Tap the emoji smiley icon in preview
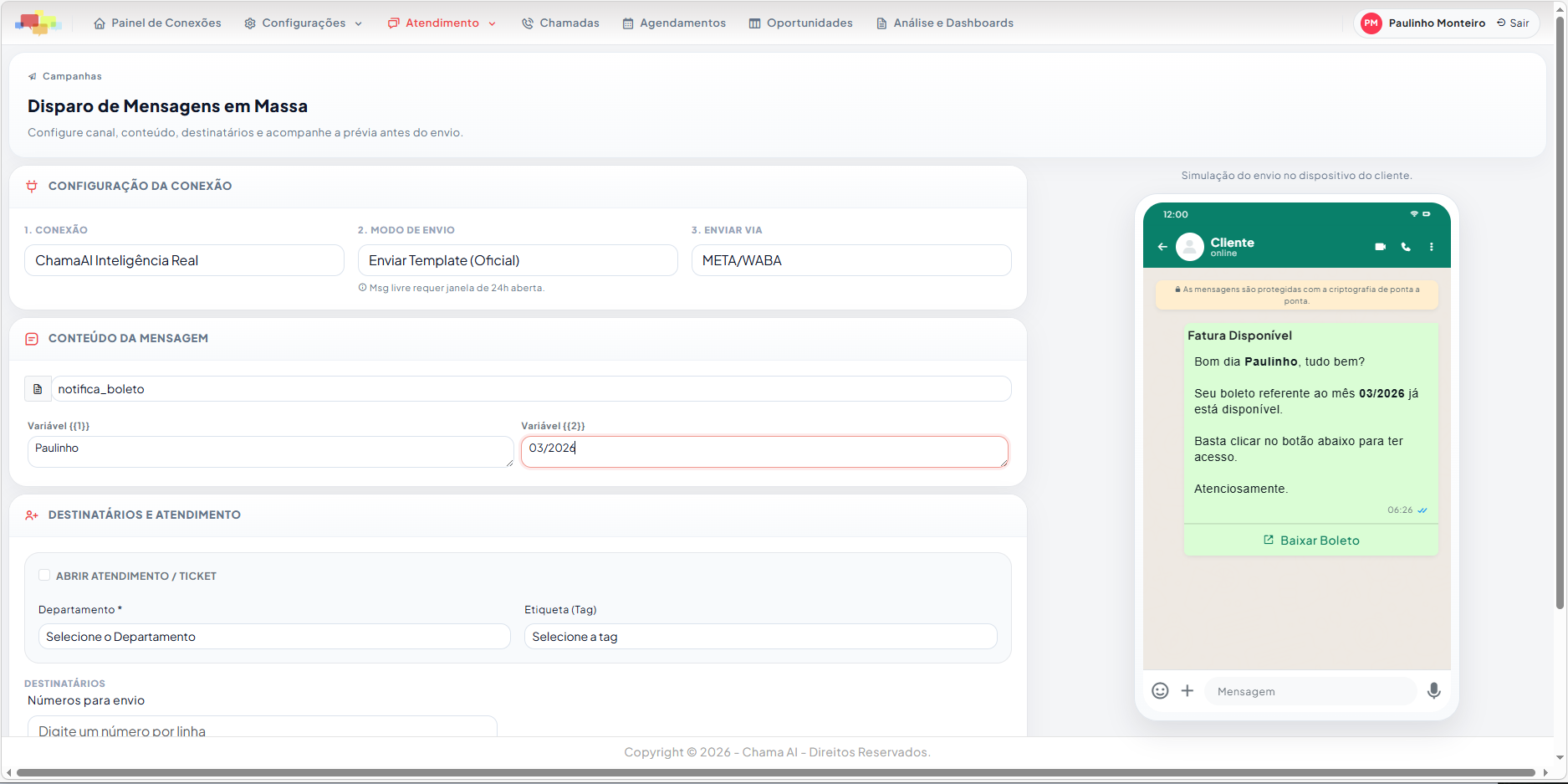 coord(1160,690)
